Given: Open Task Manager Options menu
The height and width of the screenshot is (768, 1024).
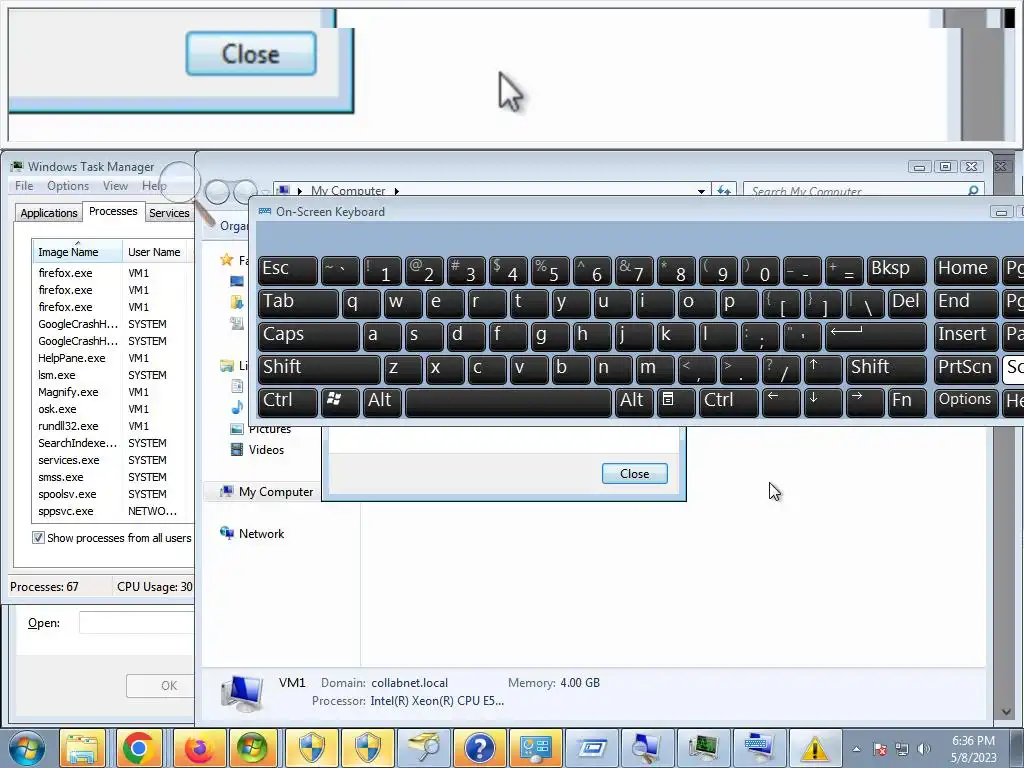Looking at the screenshot, I should 68,185.
